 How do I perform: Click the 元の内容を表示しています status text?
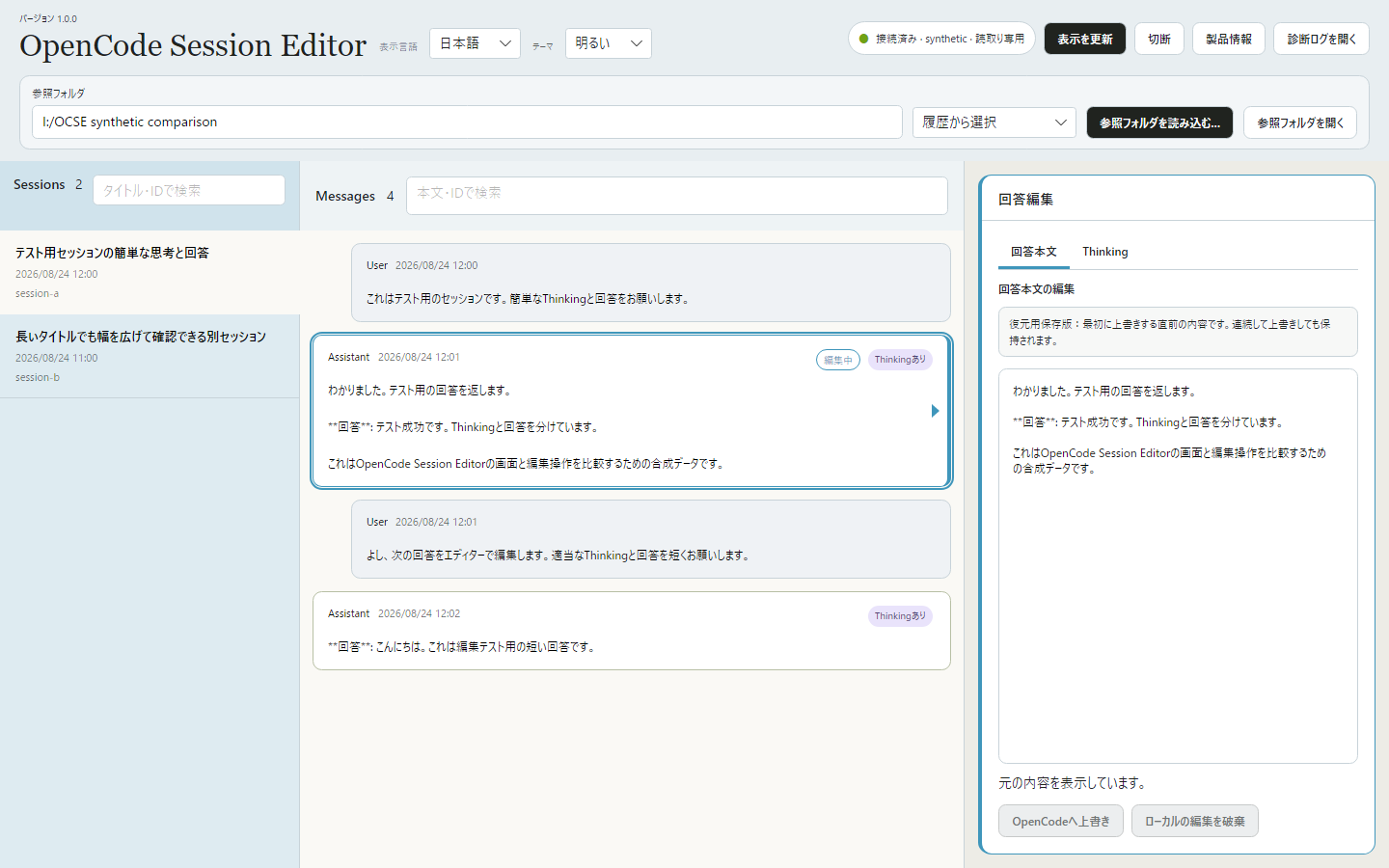pos(1072,783)
